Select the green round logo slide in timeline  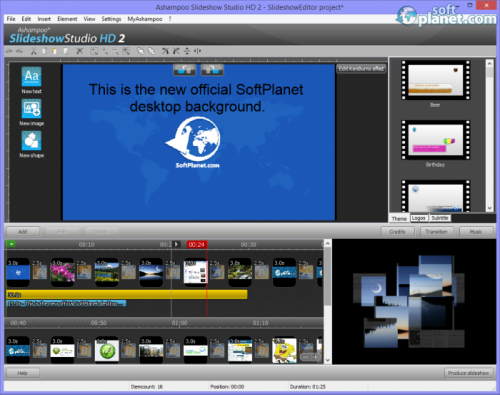(x=107, y=350)
